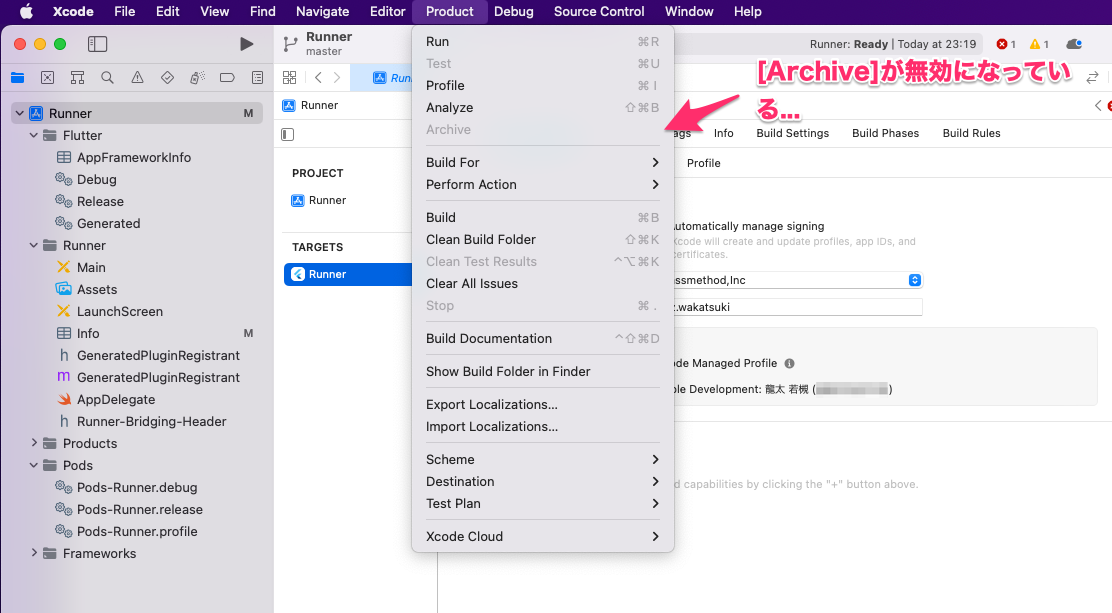
Task: Open the Runner breadcrumb item
Action: click(311, 106)
